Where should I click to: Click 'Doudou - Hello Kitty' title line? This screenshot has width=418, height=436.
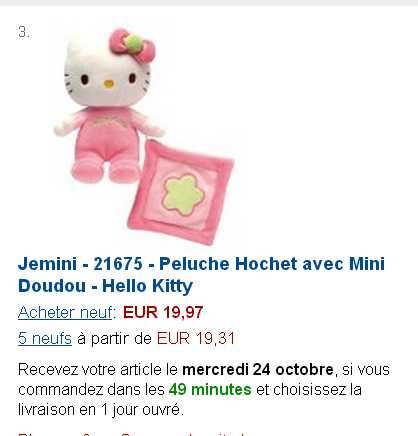point(105,286)
